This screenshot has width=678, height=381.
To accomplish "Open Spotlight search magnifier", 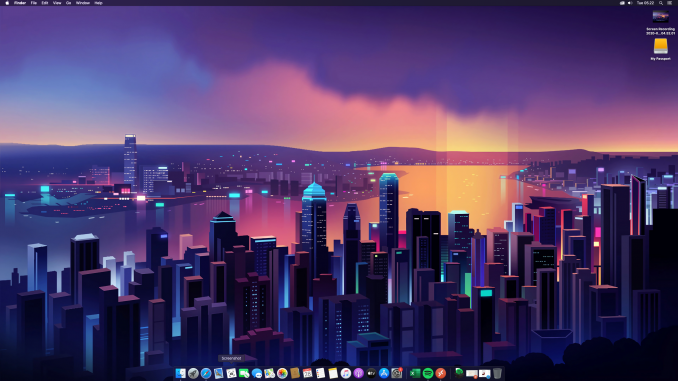I will point(661,3).
